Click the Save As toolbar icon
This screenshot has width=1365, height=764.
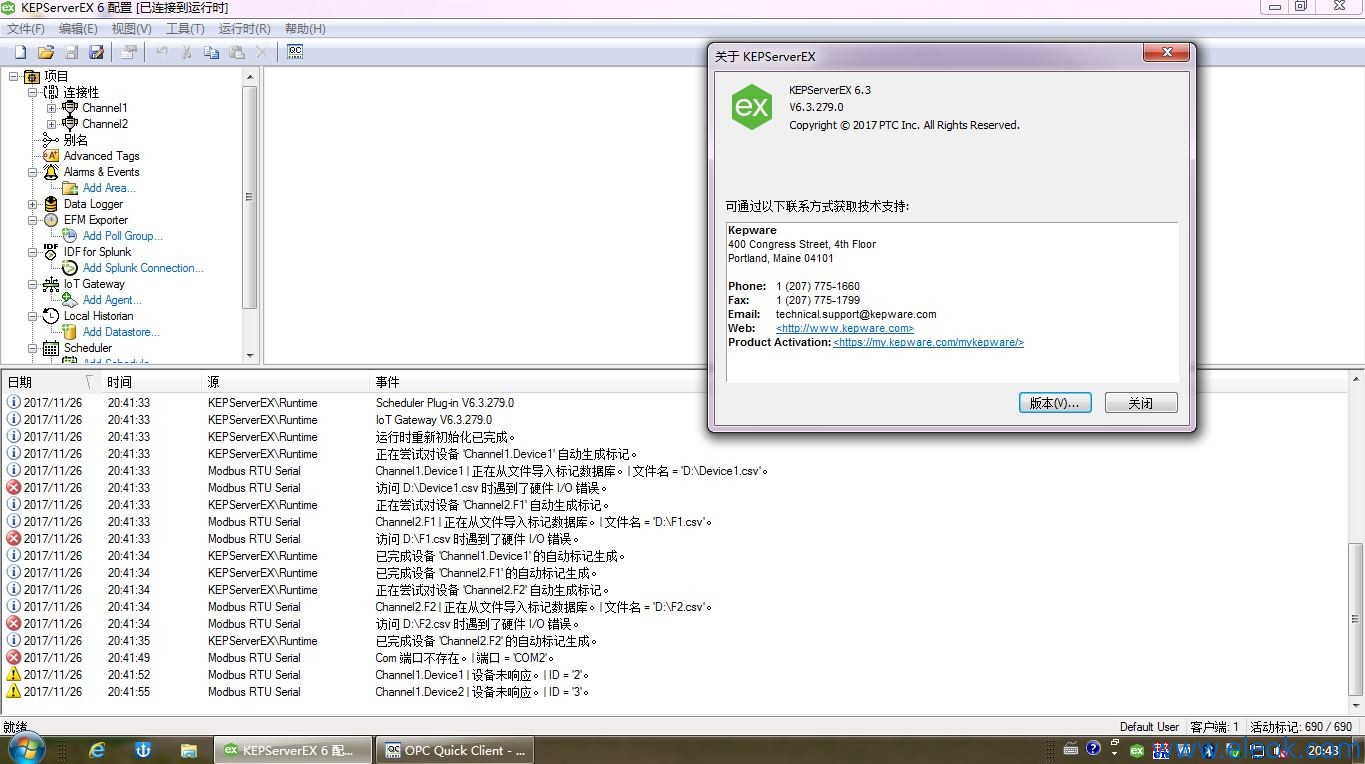click(97, 52)
